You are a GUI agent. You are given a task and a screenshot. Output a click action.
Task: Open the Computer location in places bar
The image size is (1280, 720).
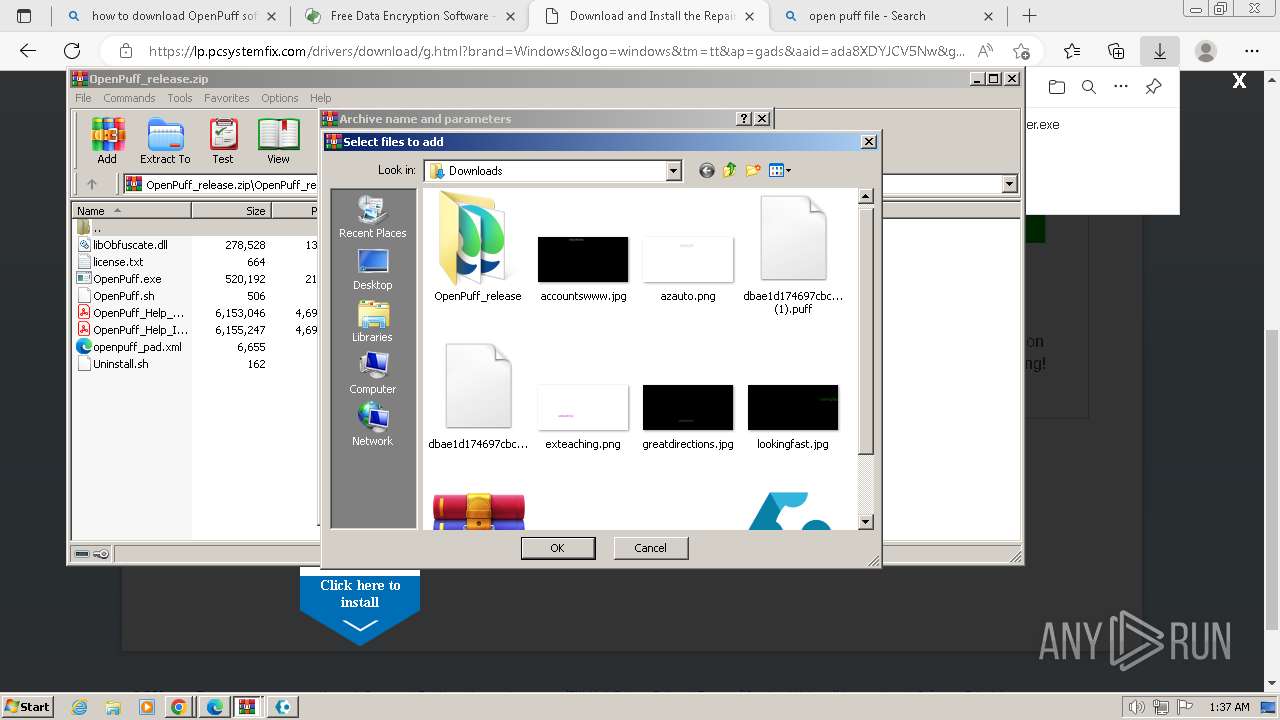point(372,373)
